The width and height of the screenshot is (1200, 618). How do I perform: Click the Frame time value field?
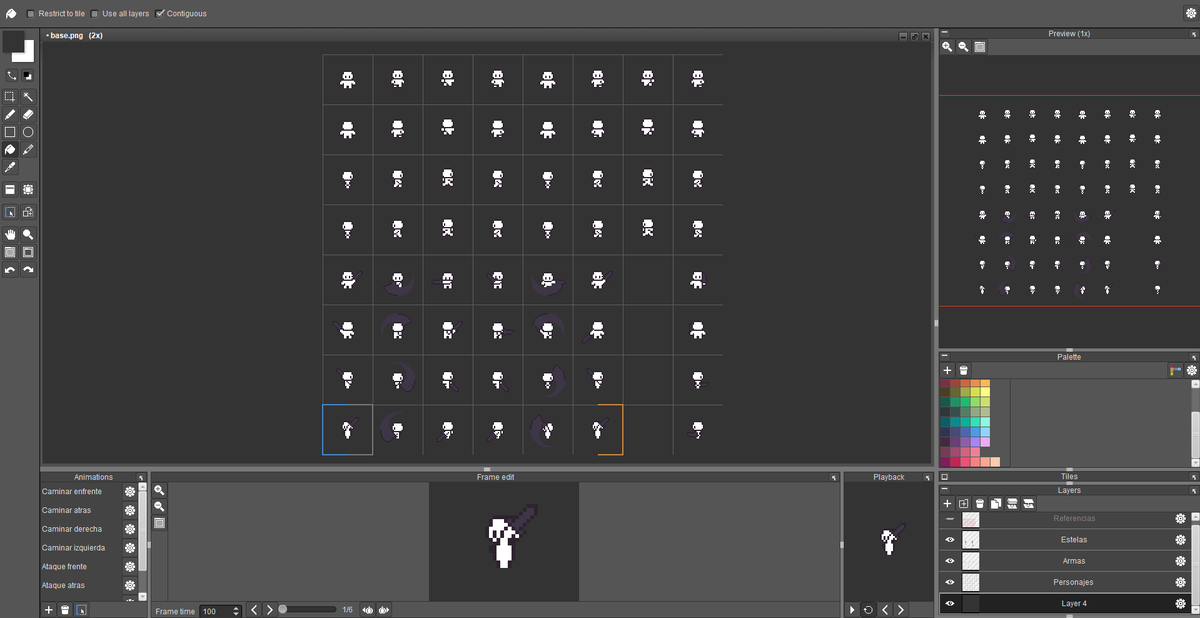[216, 611]
